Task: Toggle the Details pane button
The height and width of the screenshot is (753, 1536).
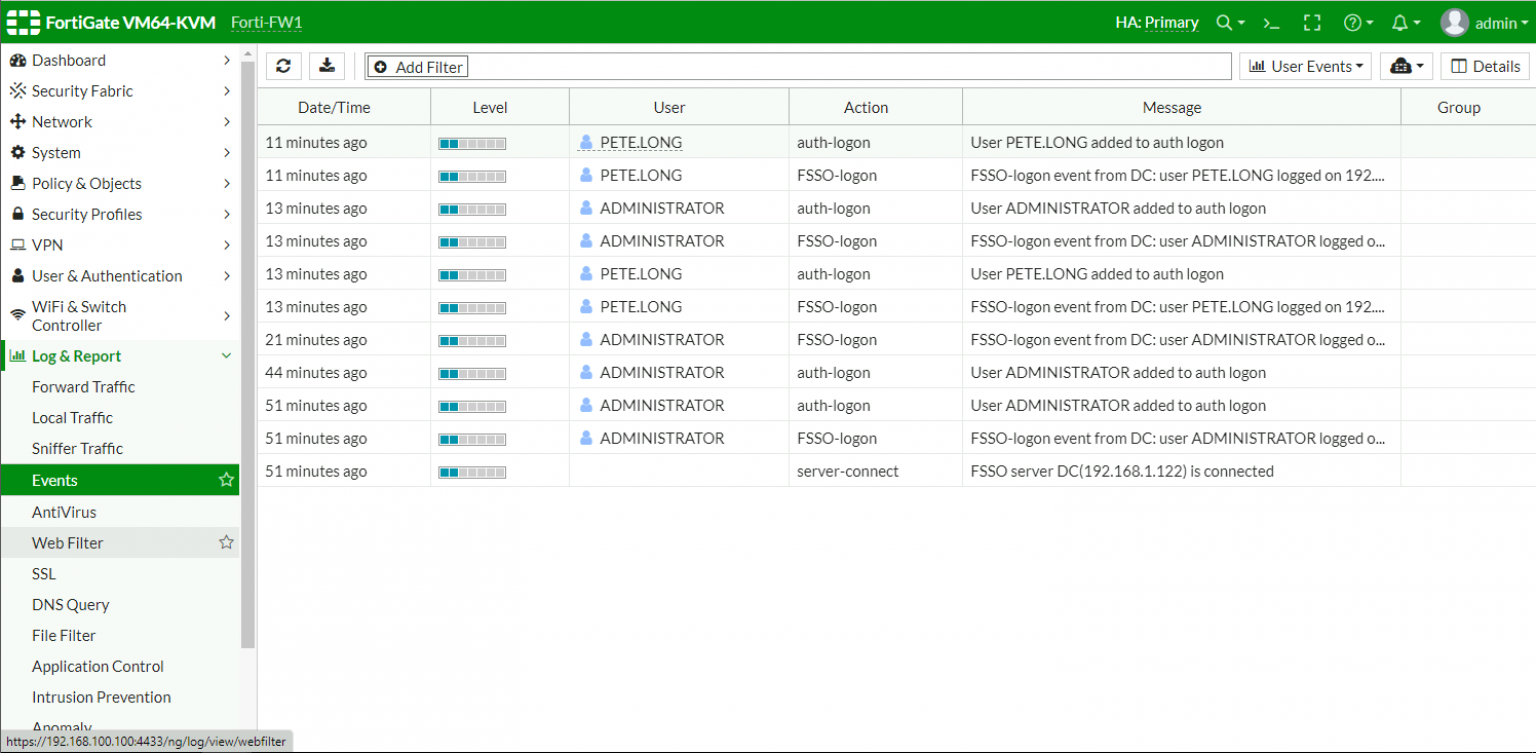Action: (1485, 66)
